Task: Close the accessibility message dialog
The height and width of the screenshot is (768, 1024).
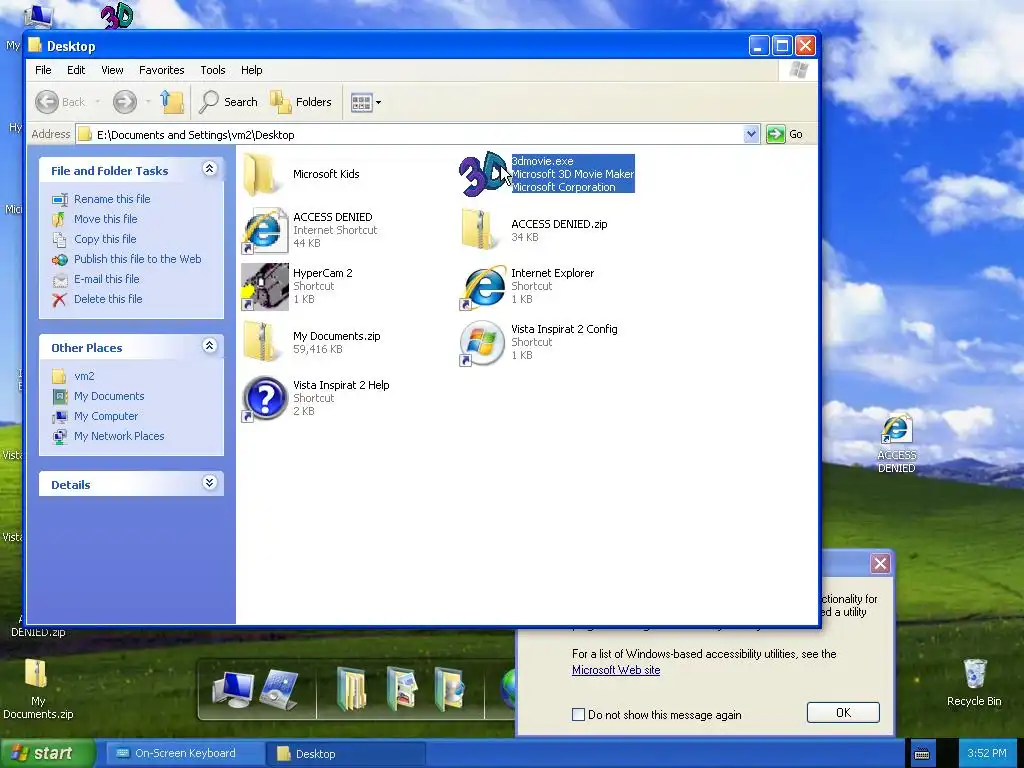Action: click(880, 563)
